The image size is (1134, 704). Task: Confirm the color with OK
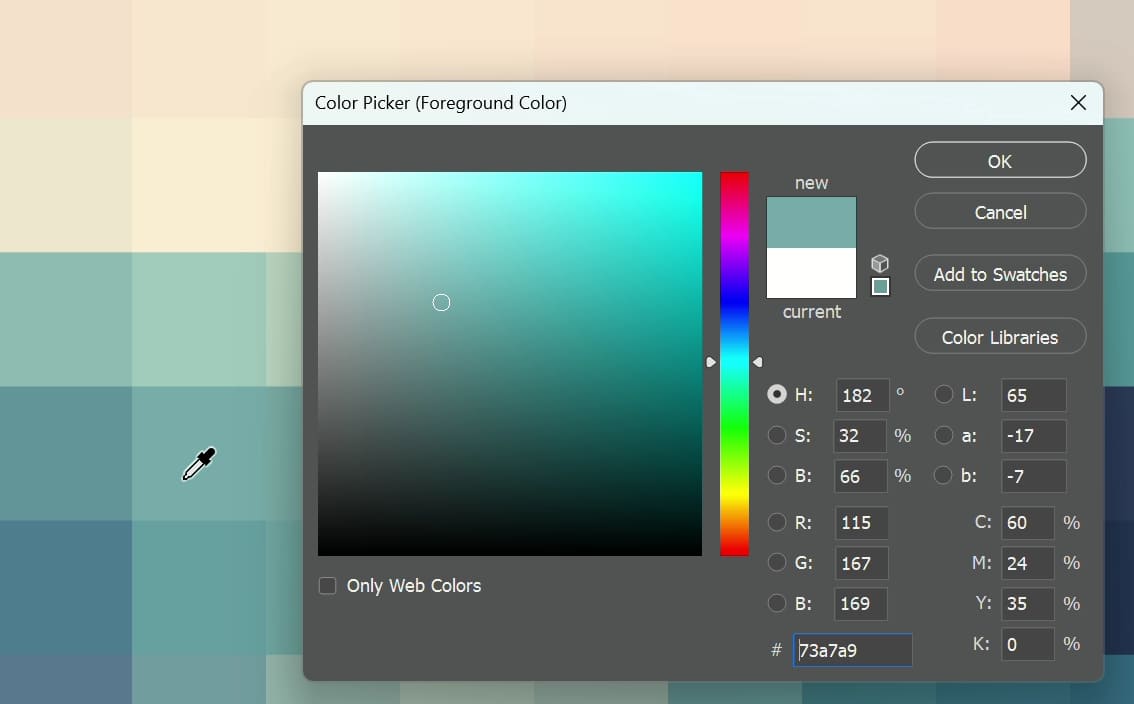pos(1000,160)
